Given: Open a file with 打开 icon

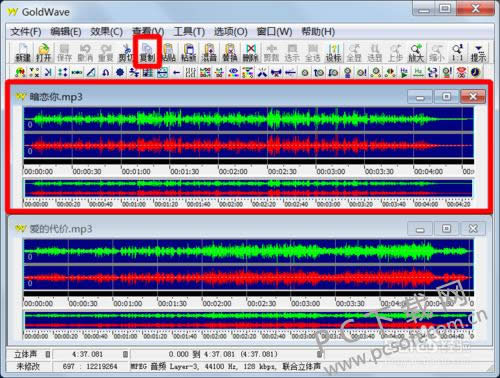Looking at the screenshot, I should 44,53.
